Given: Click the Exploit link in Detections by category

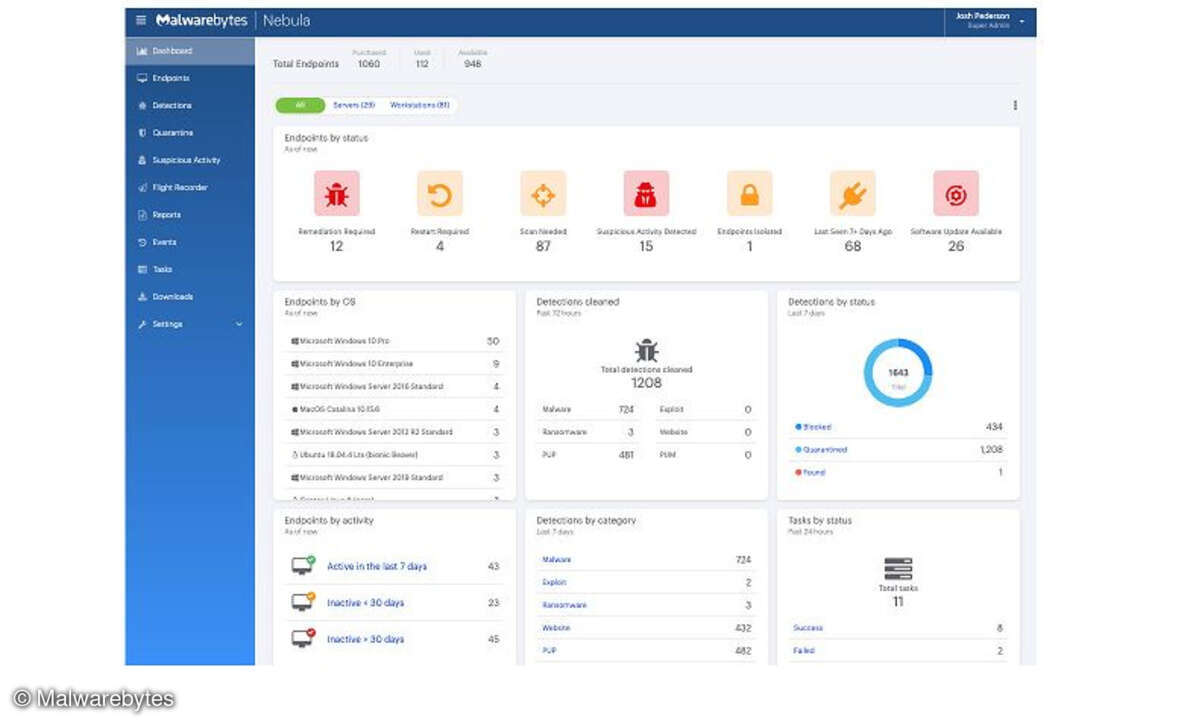Looking at the screenshot, I should point(554,582).
